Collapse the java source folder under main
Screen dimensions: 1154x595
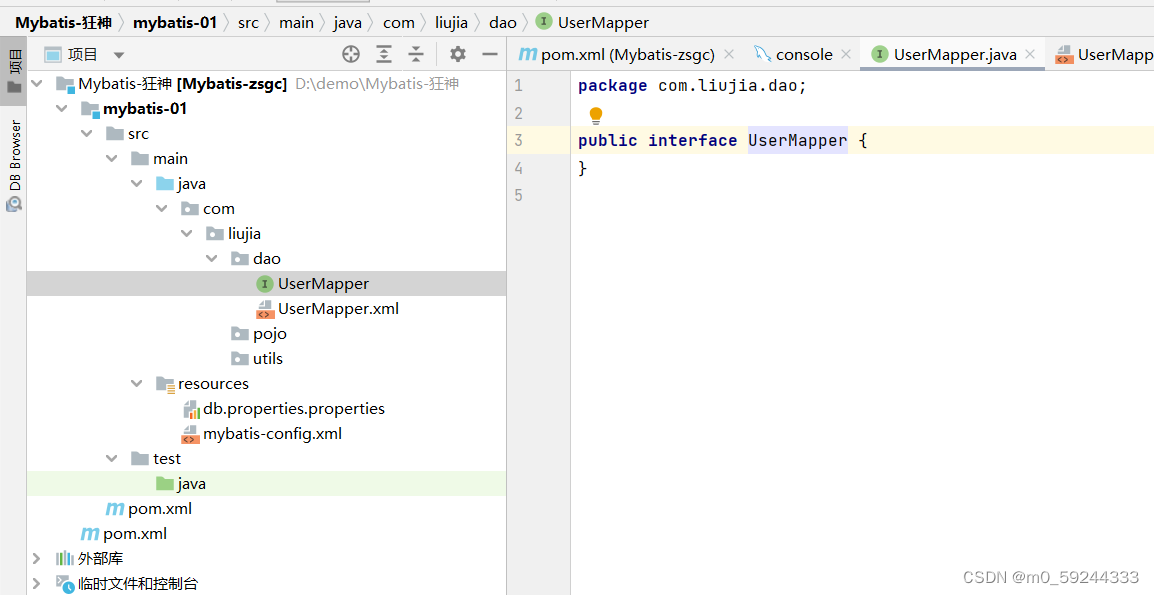pos(137,183)
